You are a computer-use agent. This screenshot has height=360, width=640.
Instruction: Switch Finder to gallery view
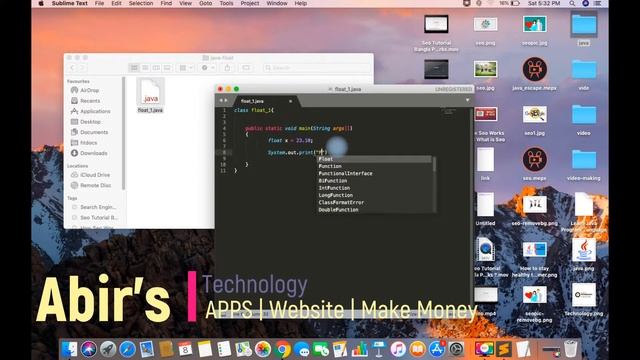(167, 68)
